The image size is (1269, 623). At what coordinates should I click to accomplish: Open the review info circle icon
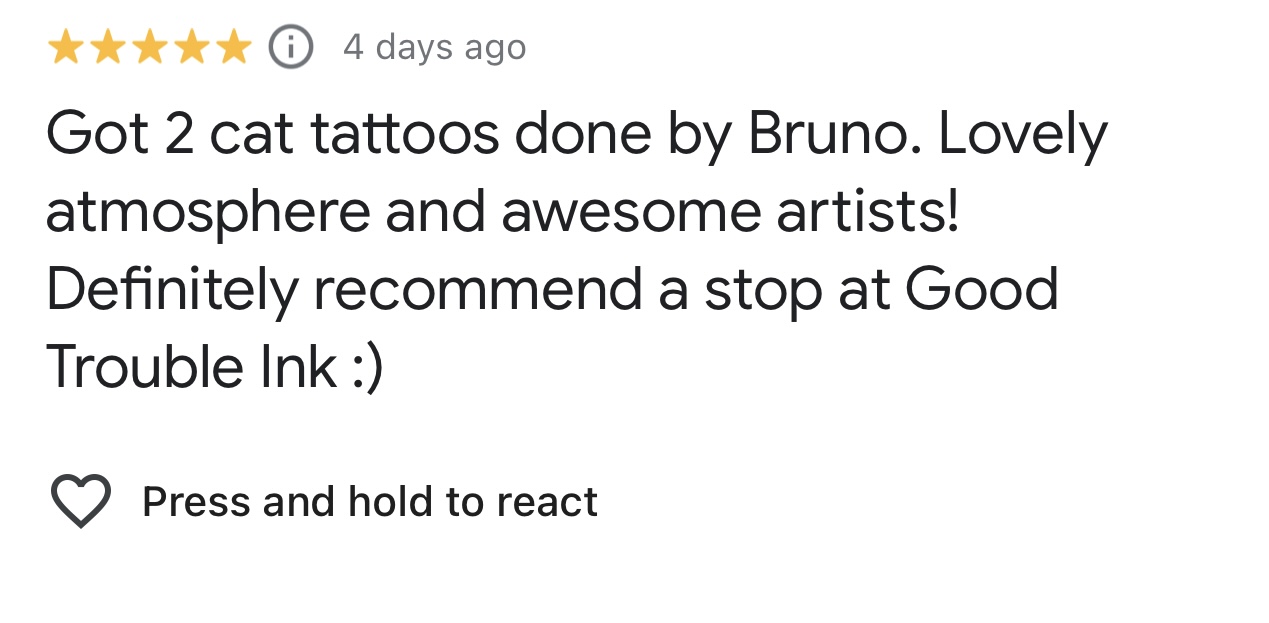pos(291,47)
